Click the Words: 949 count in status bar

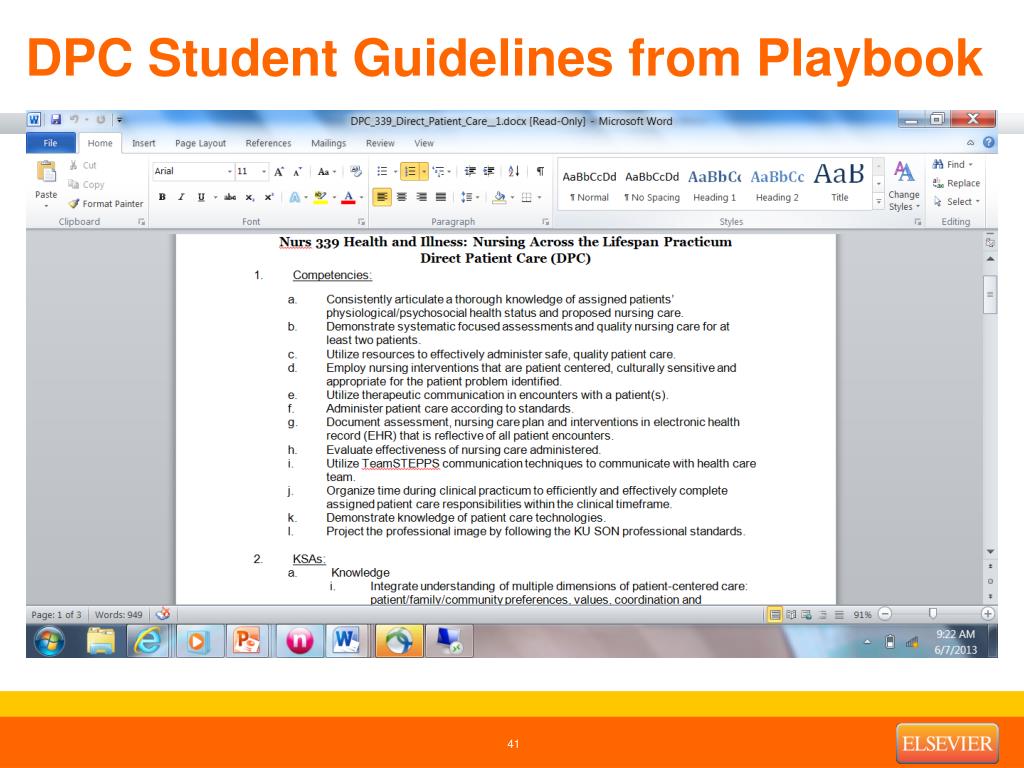119,615
